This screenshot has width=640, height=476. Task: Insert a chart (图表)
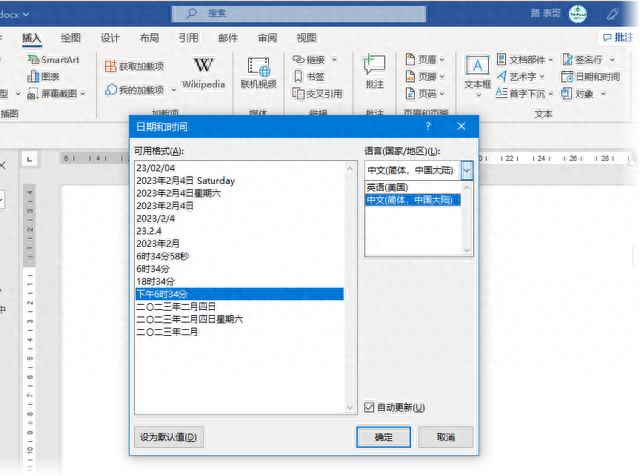coord(43,76)
